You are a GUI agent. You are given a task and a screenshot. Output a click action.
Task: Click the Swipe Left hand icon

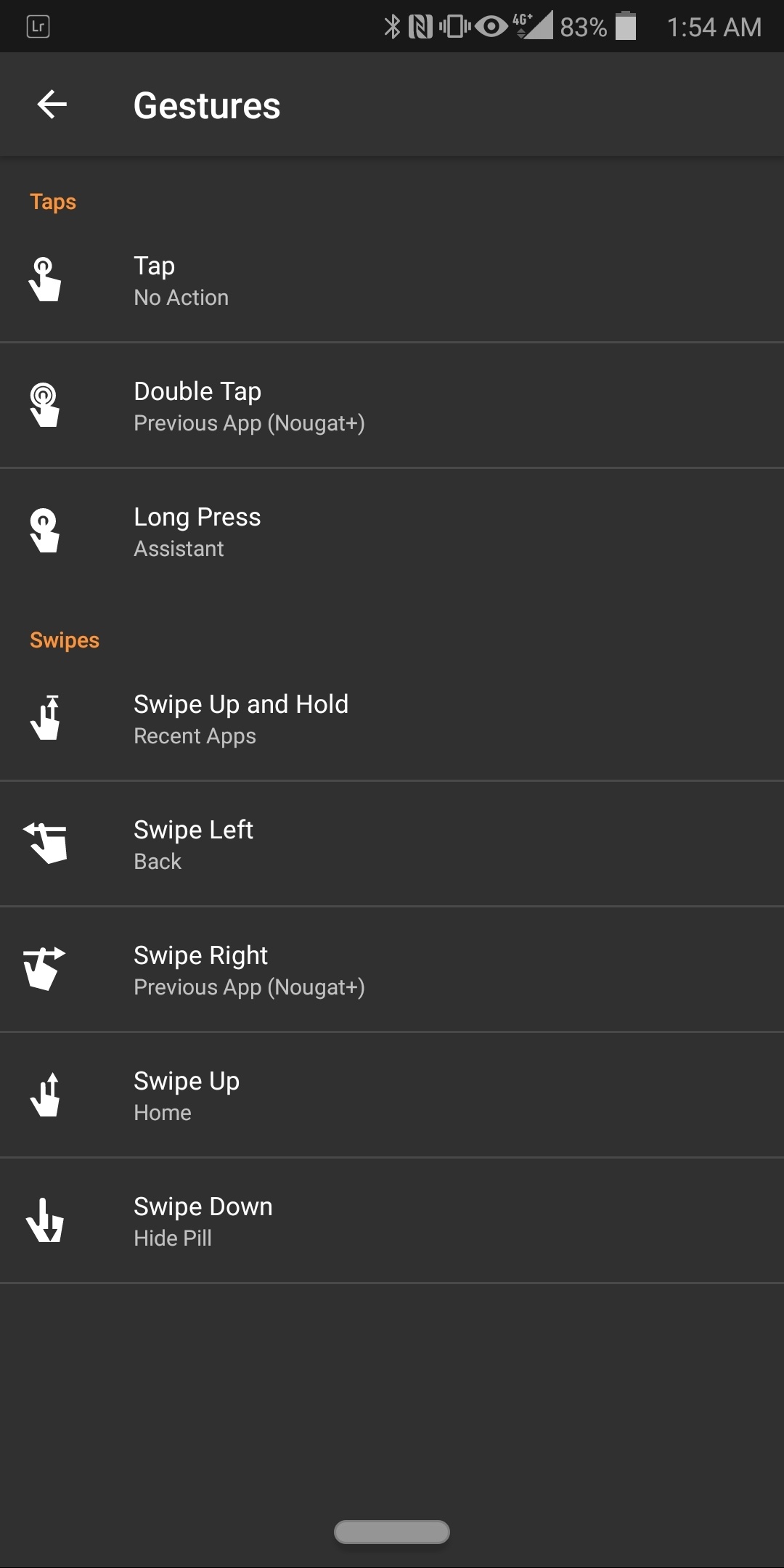click(46, 844)
